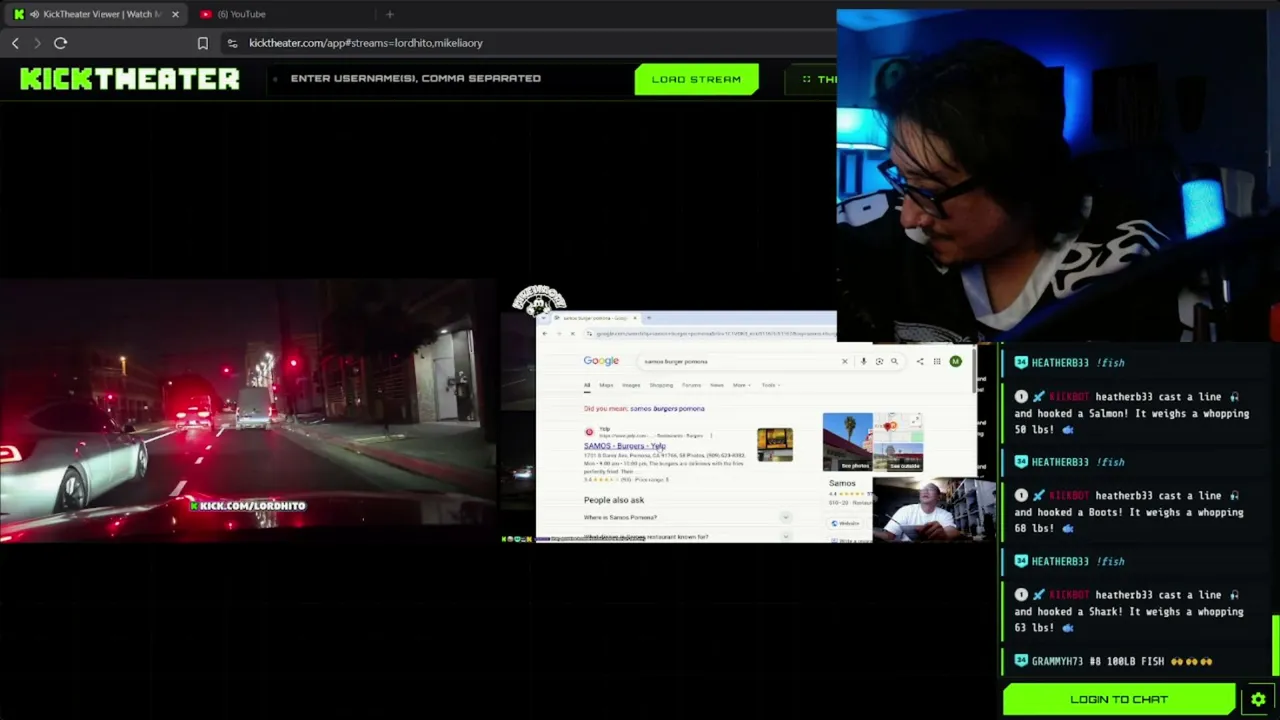Click the red Yelp favicon in result

[589, 432]
